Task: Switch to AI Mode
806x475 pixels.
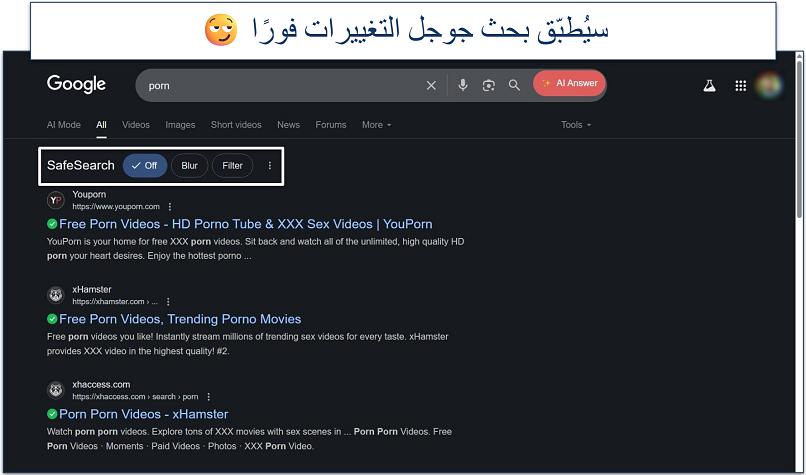Action: coord(63,125)
